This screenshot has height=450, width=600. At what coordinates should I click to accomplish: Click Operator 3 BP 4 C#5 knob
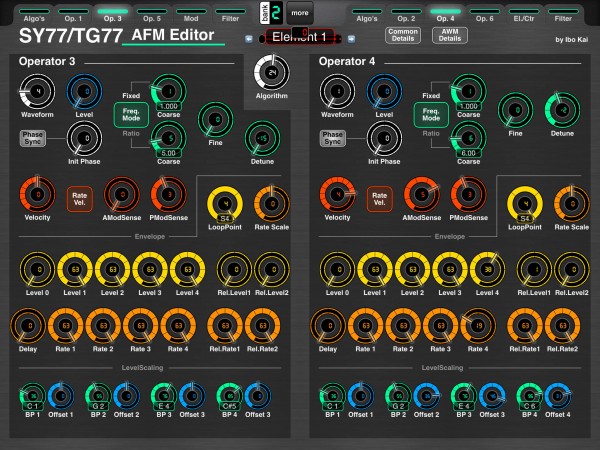pyautogui.click(x=230, y=396)
